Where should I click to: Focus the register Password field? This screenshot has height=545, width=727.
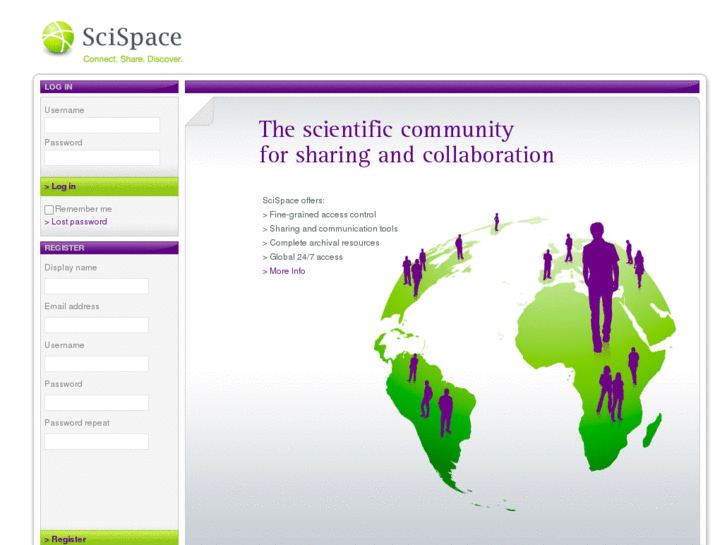96,403
